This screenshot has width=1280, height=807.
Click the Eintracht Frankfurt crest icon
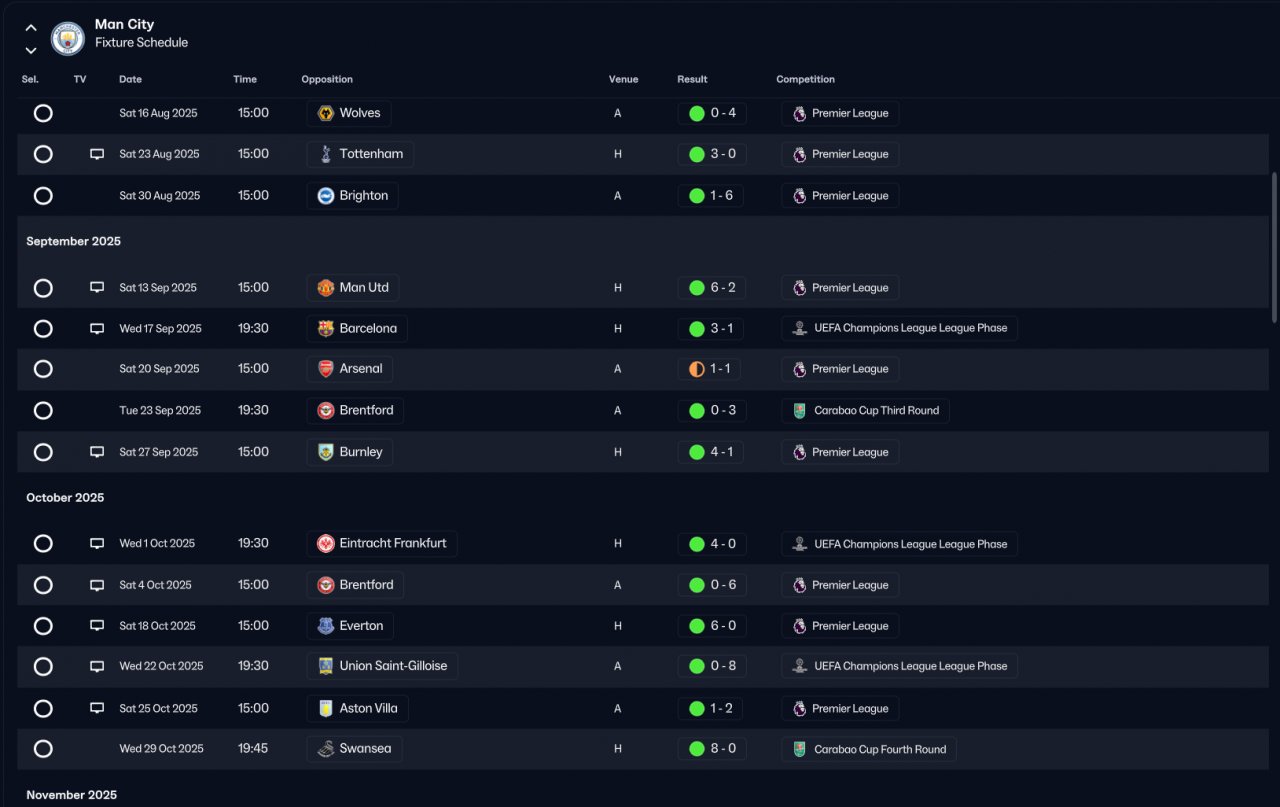[x=325, y=544]
